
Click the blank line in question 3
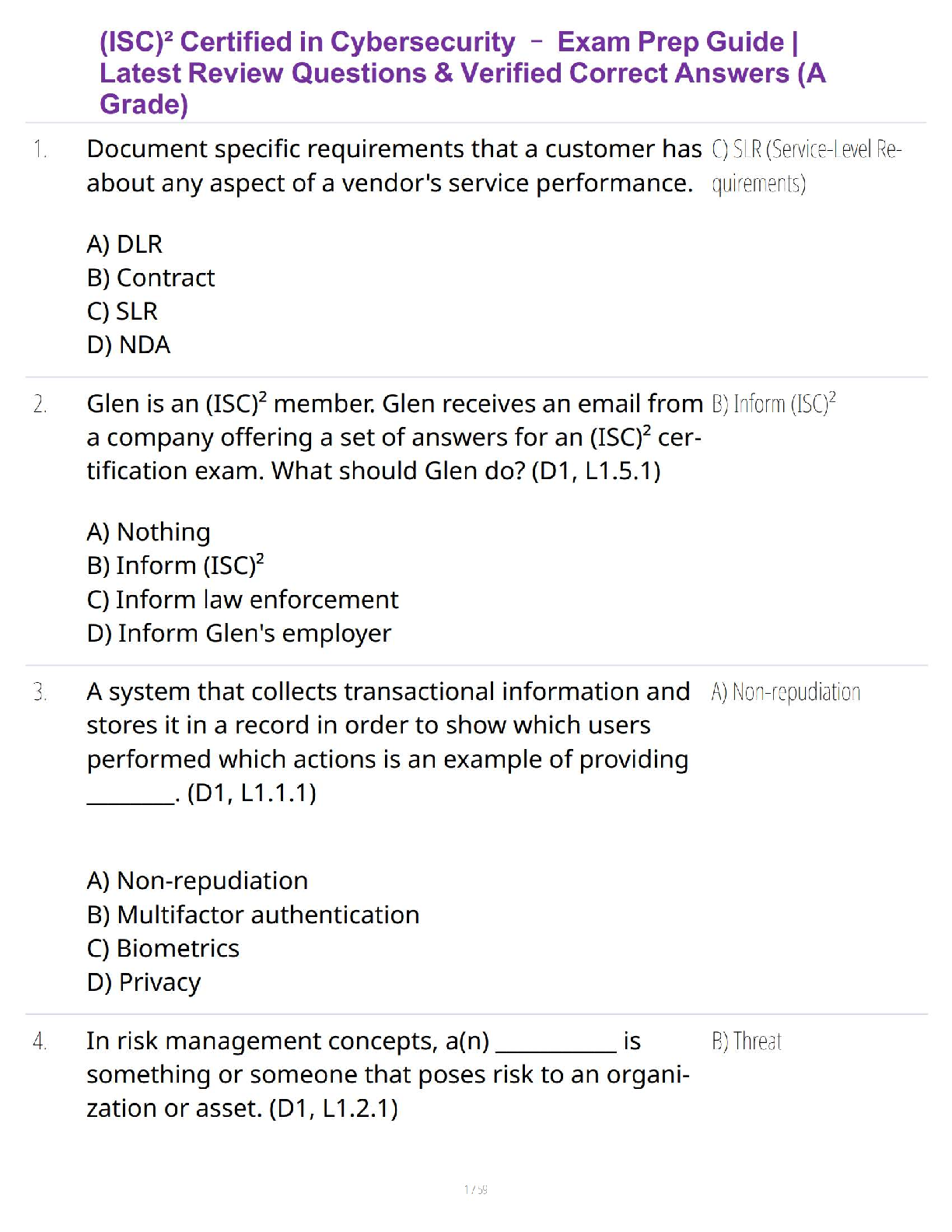(130, 796)
